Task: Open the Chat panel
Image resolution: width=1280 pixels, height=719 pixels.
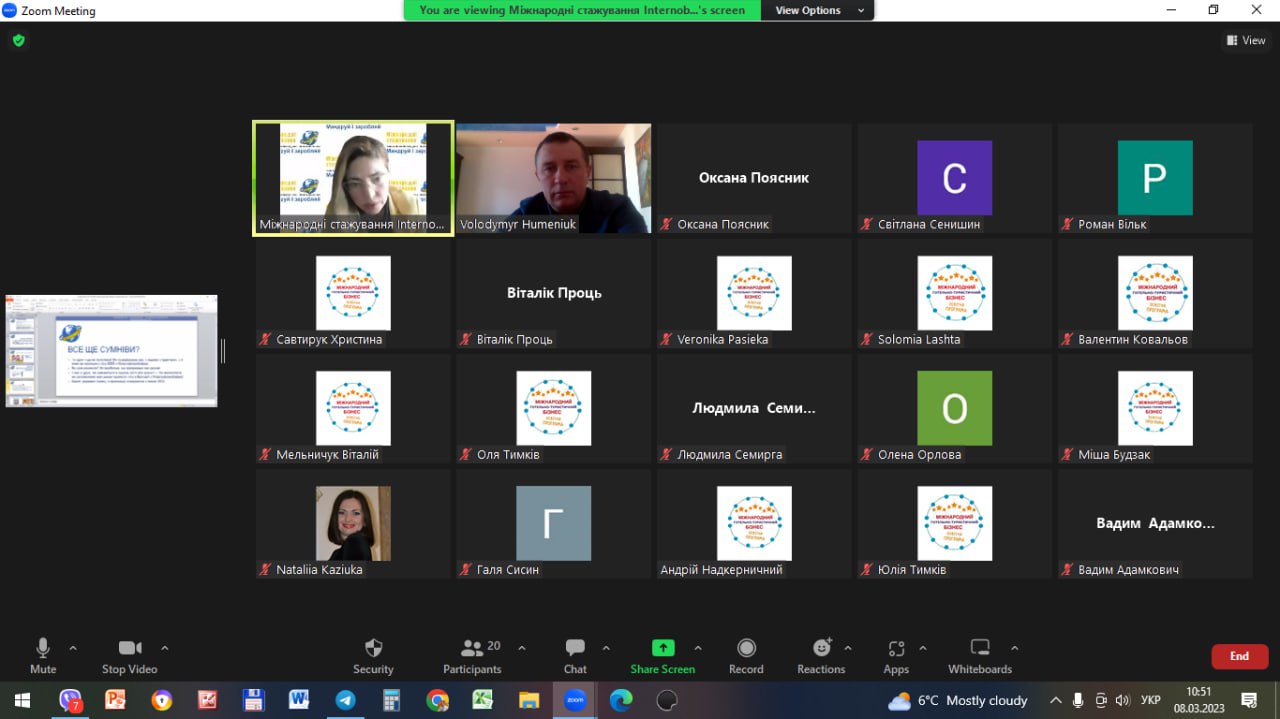Action: click(575, 648)
